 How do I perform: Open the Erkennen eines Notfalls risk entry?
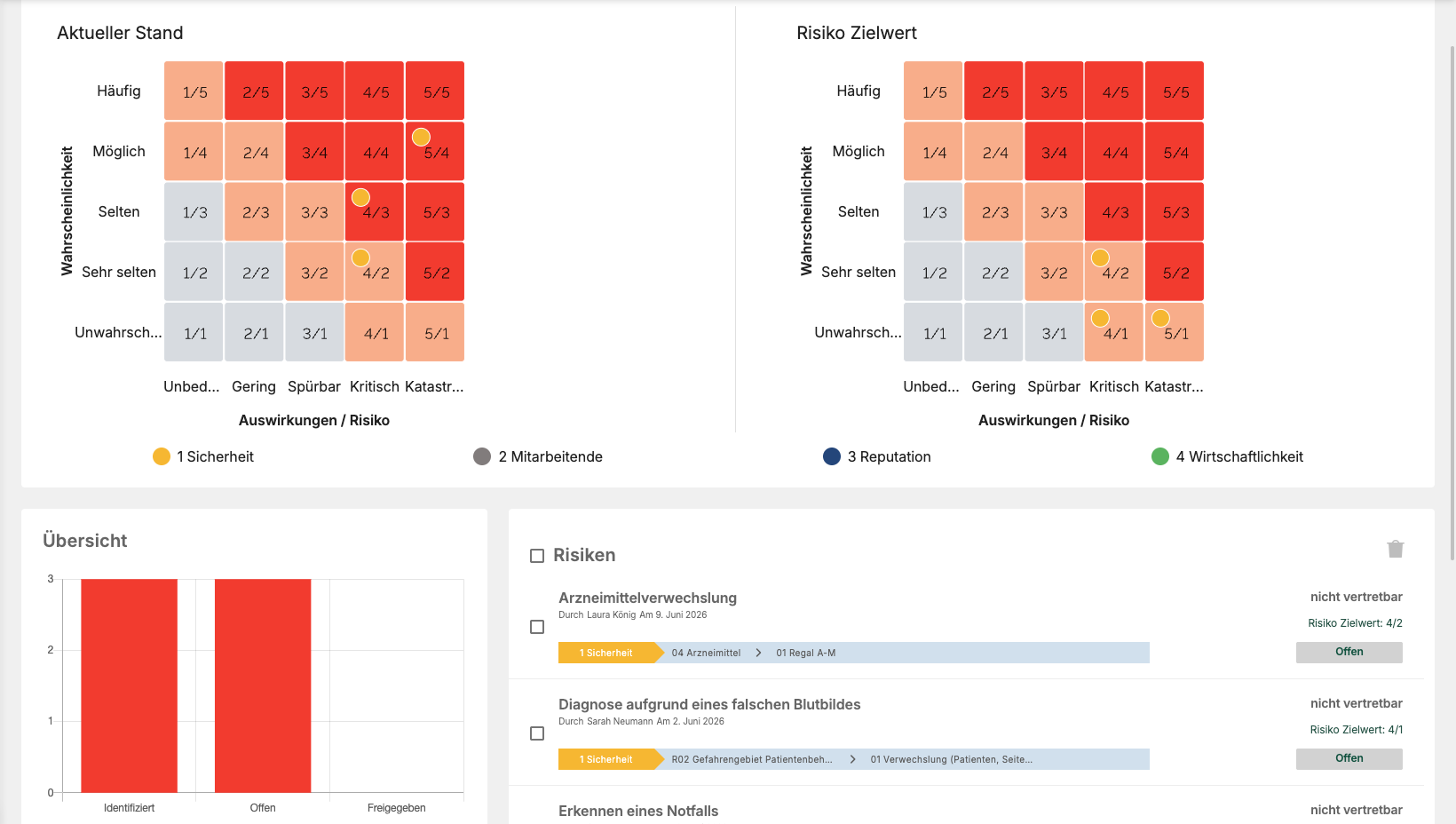click(638, 811)
